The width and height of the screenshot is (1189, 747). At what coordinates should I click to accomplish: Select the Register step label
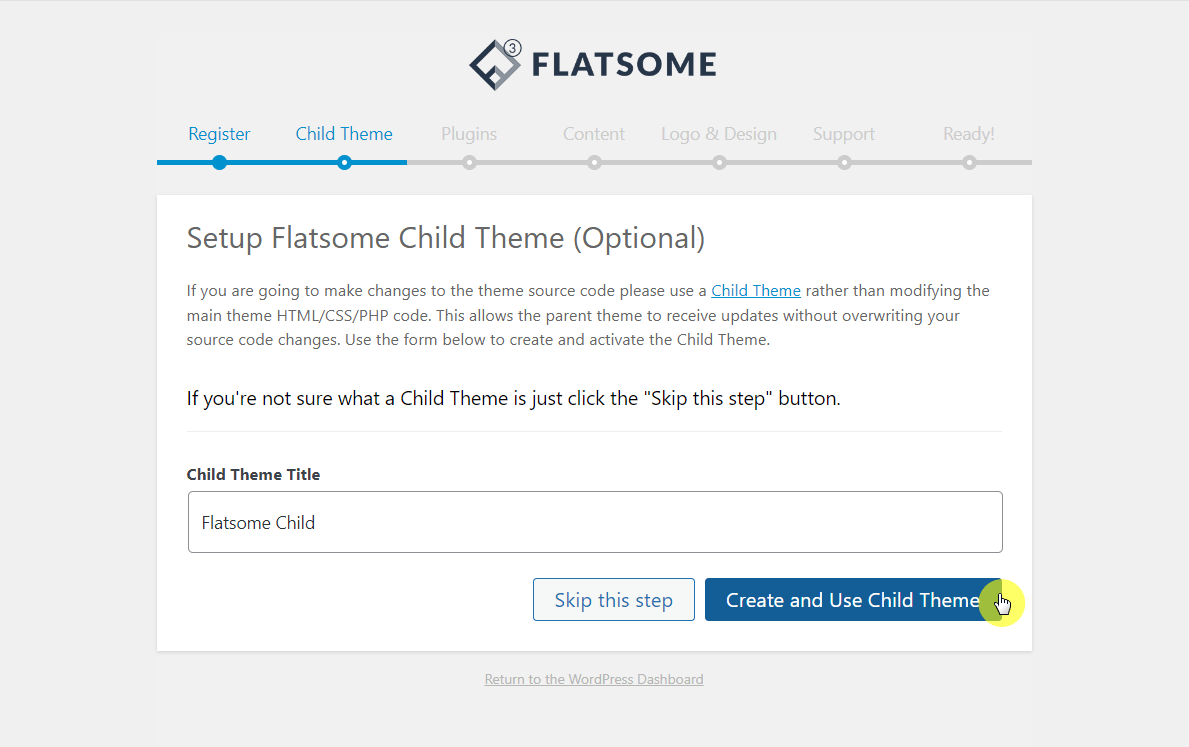pos(219,134)
